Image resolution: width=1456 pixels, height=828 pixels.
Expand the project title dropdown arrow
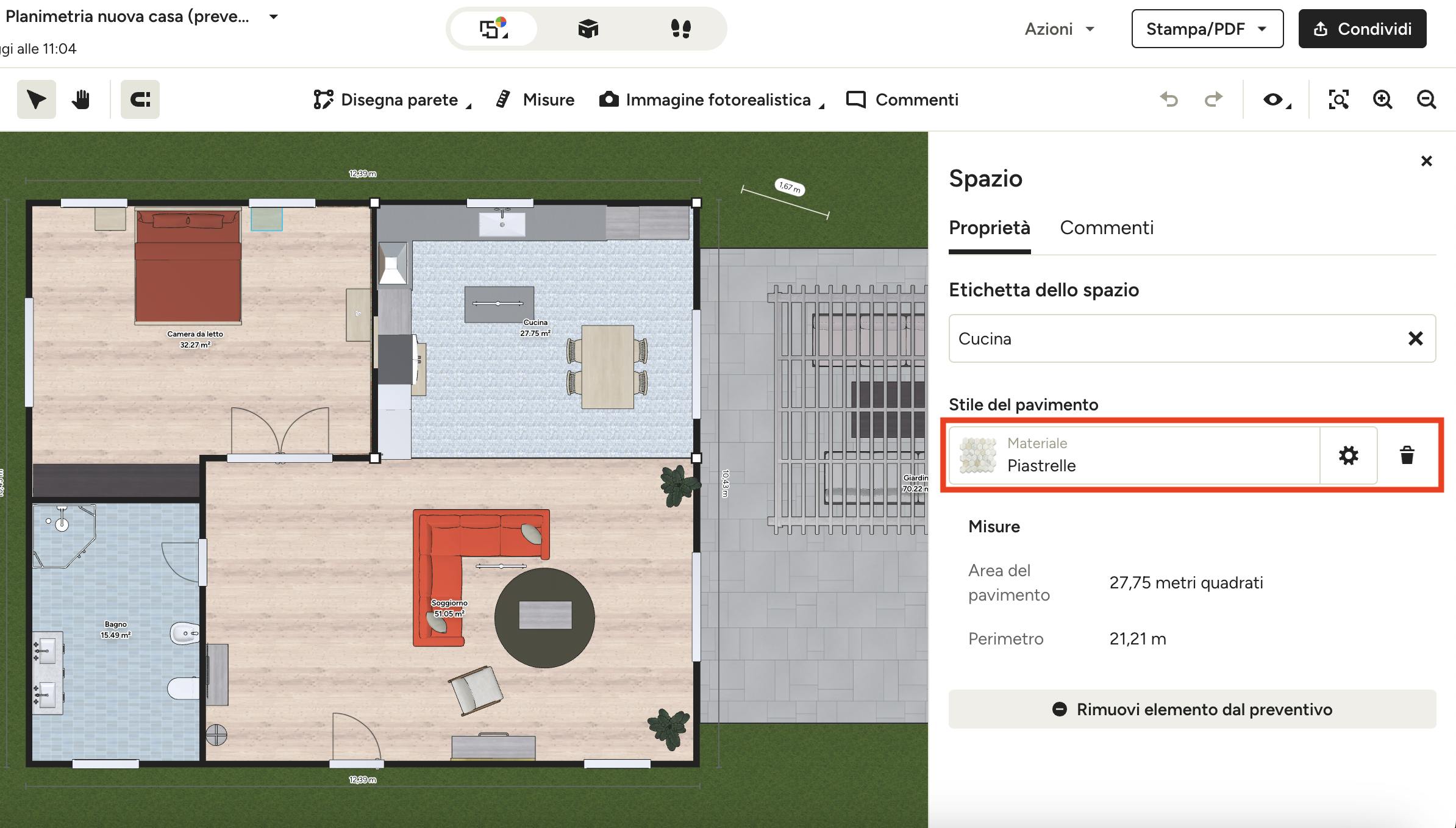[274, 17]
